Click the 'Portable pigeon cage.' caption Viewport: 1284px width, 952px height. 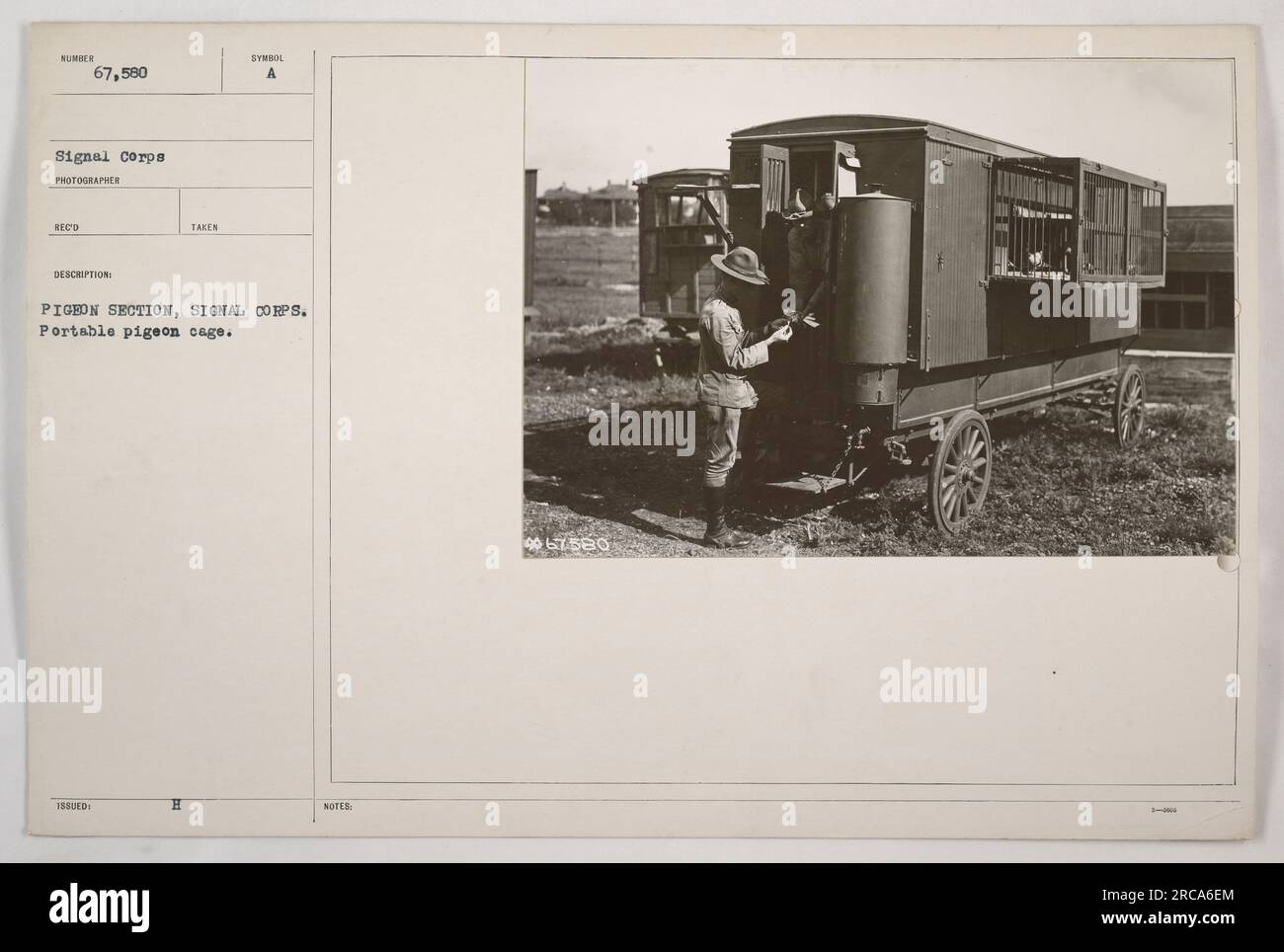[135, 333]
